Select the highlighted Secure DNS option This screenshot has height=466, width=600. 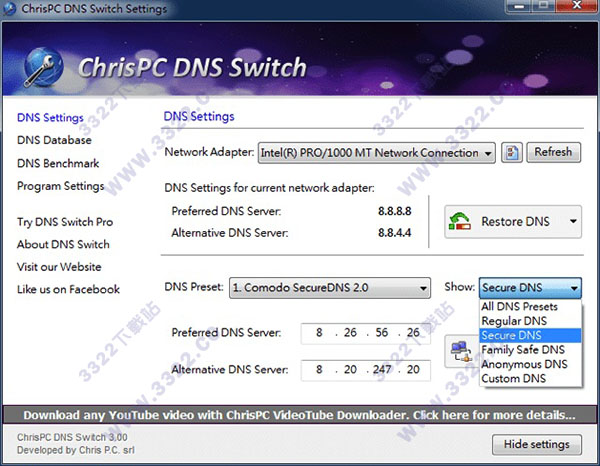pyautogui.click(x=530, y=336)
